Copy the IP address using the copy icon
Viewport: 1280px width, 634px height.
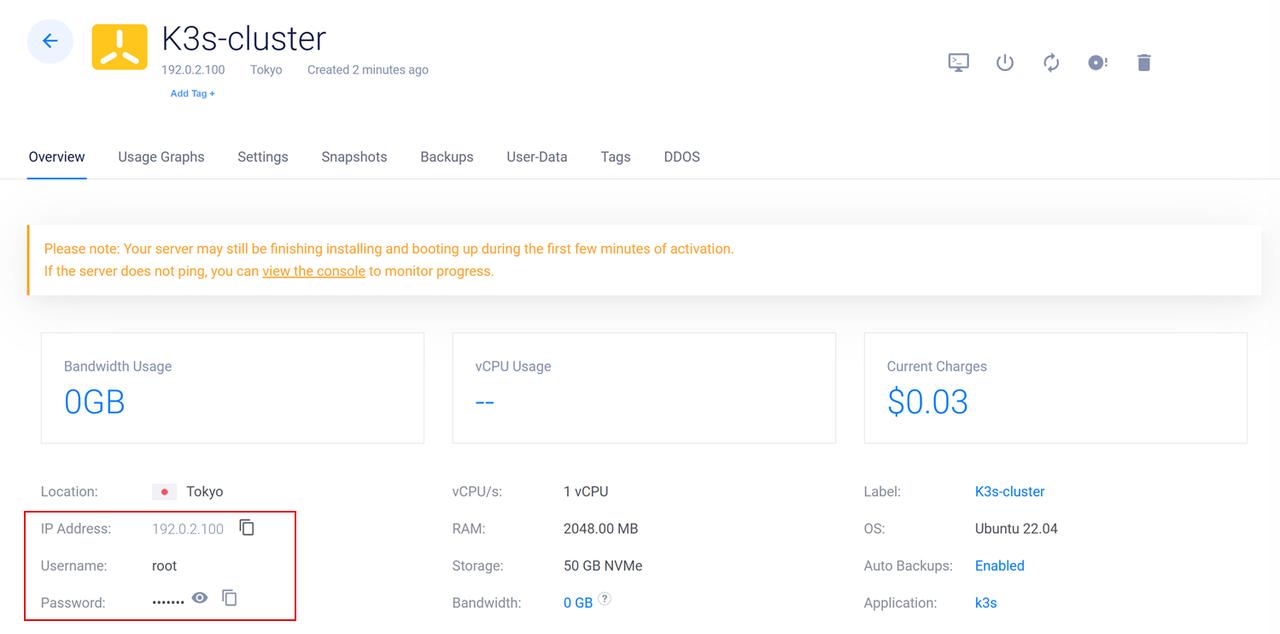coord(246,528)
